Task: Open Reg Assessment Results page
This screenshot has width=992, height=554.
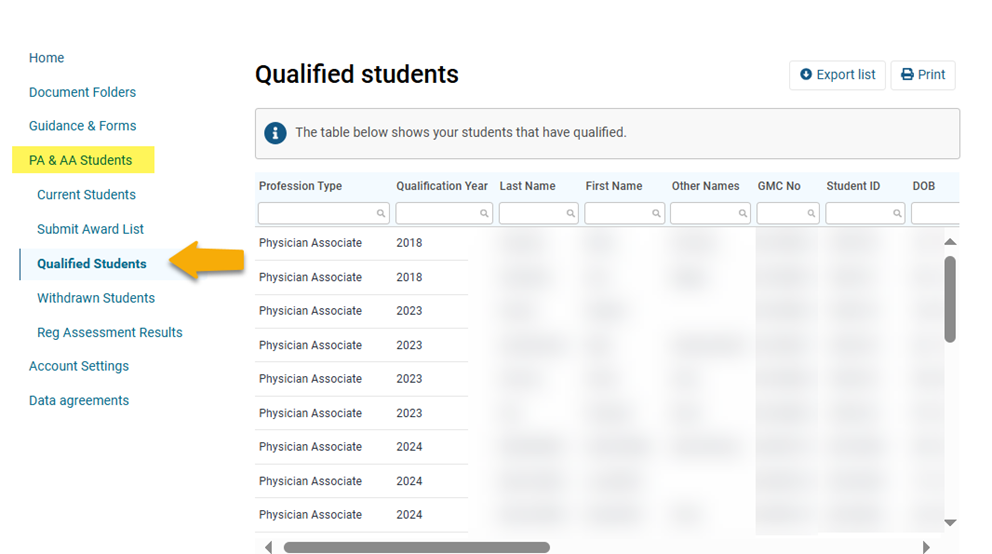Action: [x=109, y=333]
